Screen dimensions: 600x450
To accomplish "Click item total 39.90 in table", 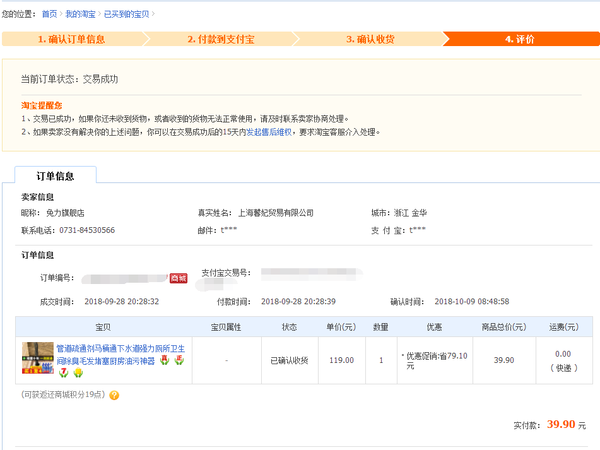I will (x=504, y=360).
